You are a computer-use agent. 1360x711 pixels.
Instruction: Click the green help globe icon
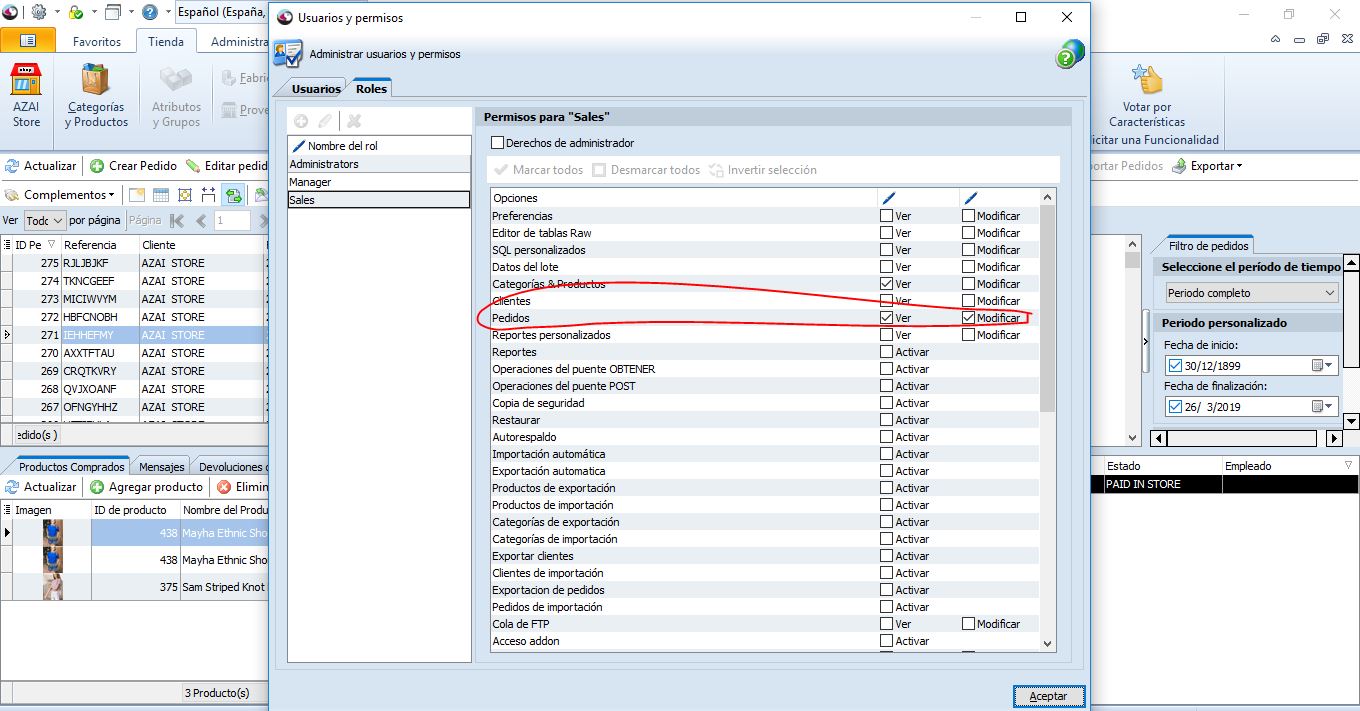(1069, 55)
